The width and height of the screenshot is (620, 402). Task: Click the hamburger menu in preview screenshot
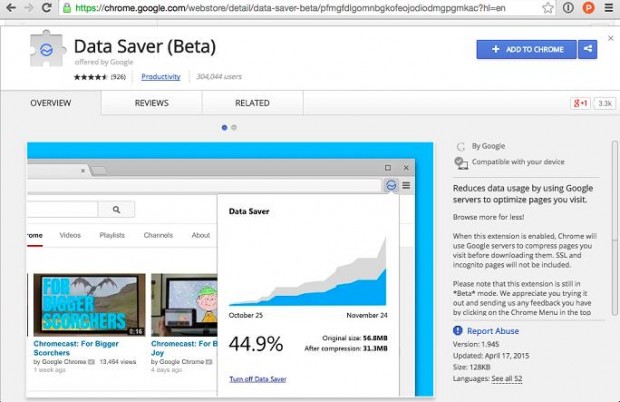coord(406,185)
